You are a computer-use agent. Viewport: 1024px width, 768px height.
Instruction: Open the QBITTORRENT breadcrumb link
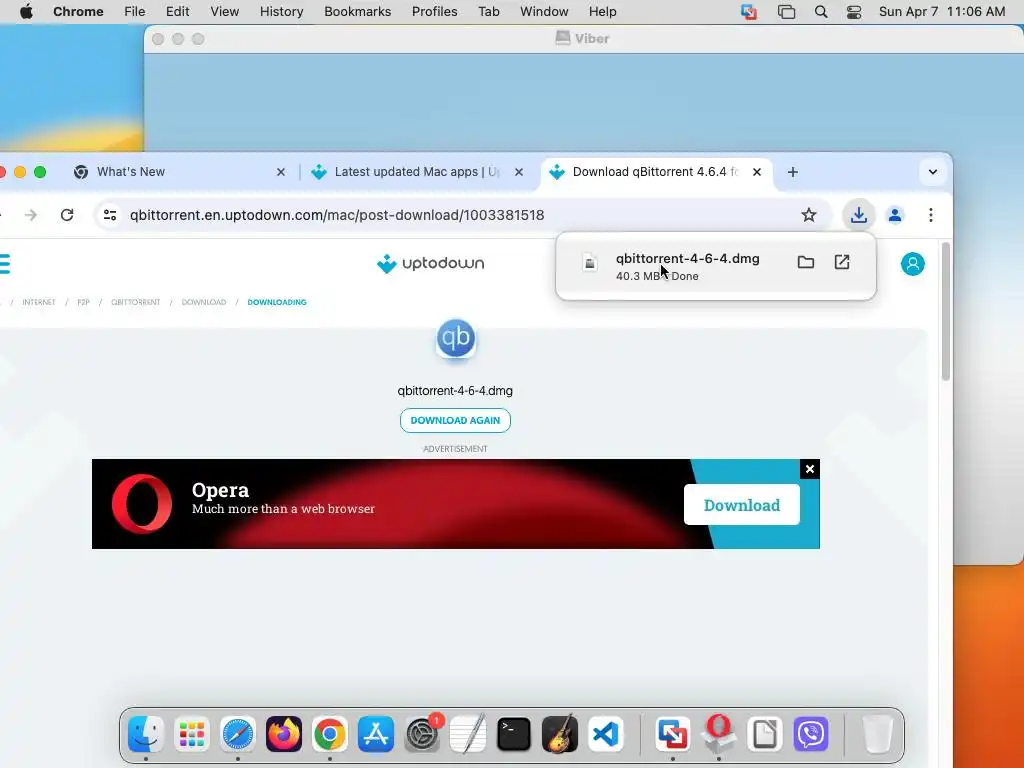(x=135, y=302)
